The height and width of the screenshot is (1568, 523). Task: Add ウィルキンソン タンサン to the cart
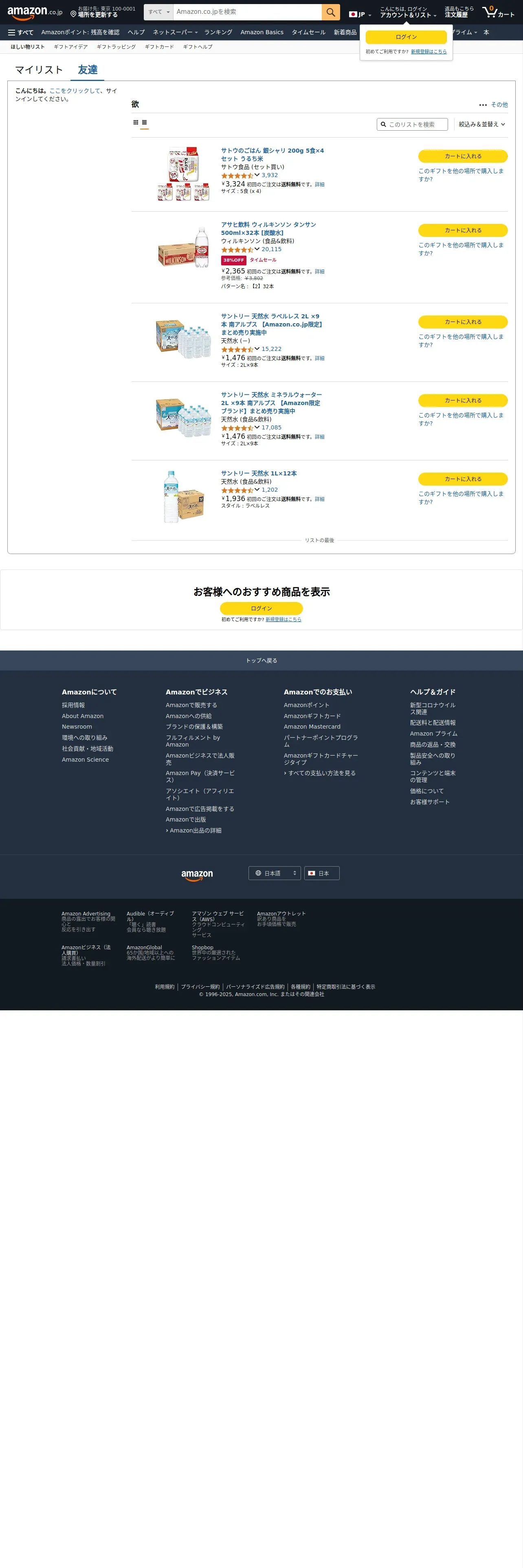click(463, 230)
